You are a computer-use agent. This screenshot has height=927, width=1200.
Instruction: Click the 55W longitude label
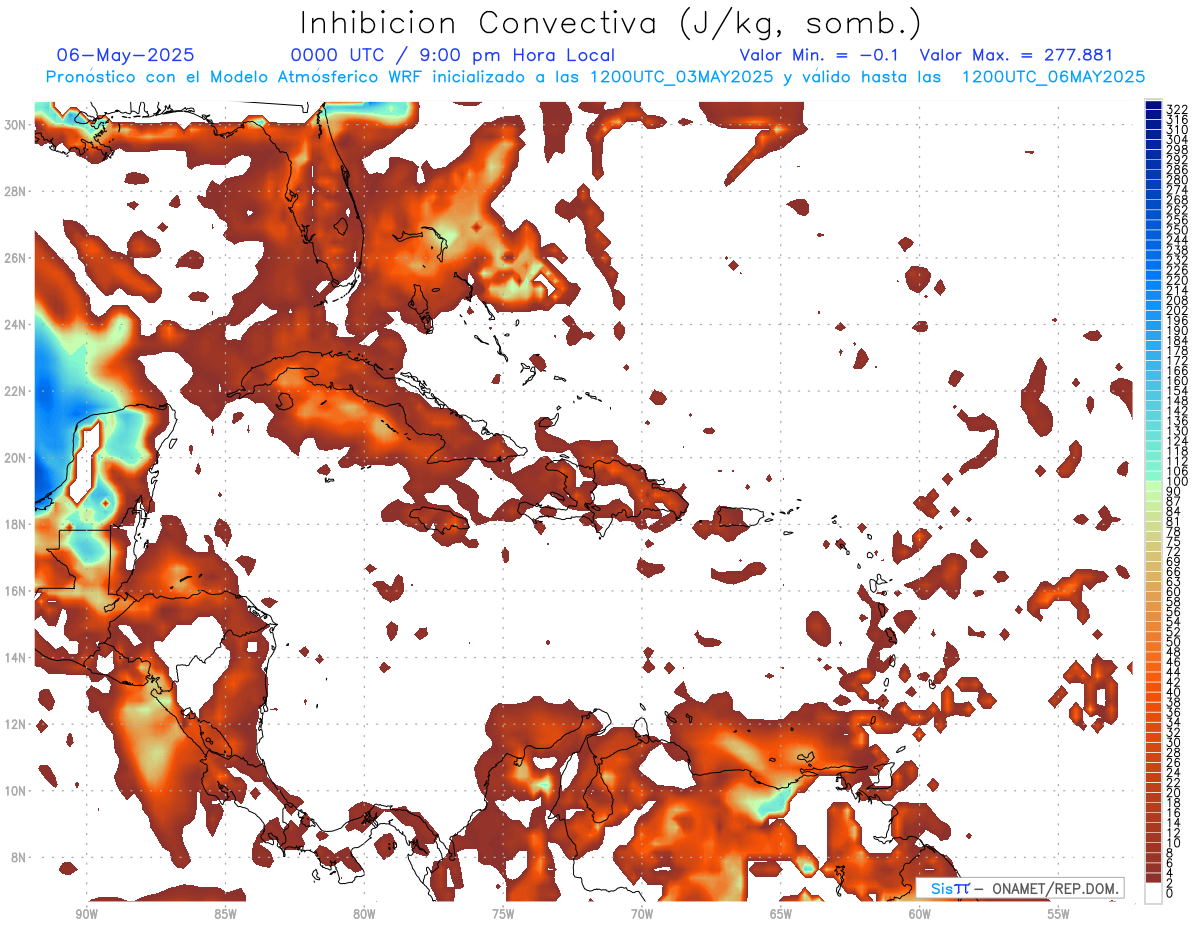pos(1059,914)
